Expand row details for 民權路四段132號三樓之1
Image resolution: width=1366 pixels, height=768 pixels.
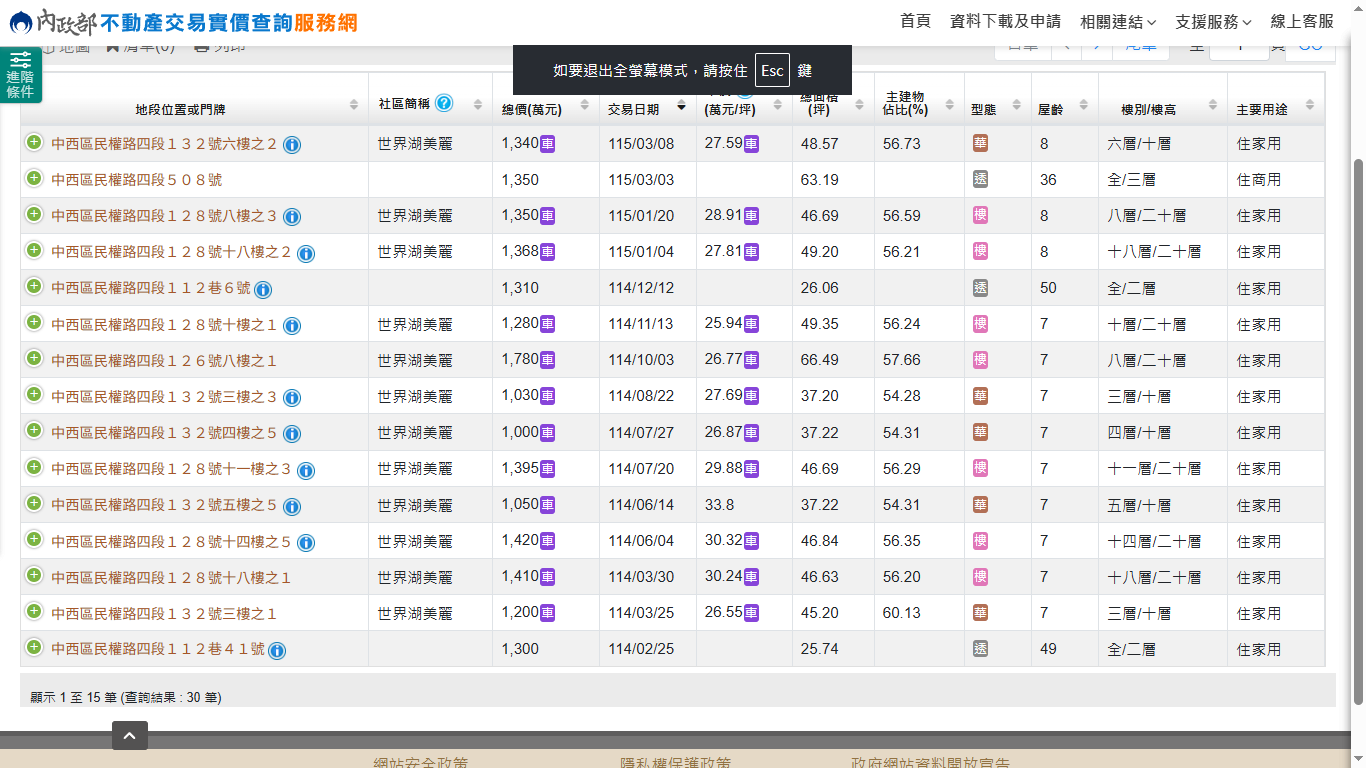tap(34, 612)
